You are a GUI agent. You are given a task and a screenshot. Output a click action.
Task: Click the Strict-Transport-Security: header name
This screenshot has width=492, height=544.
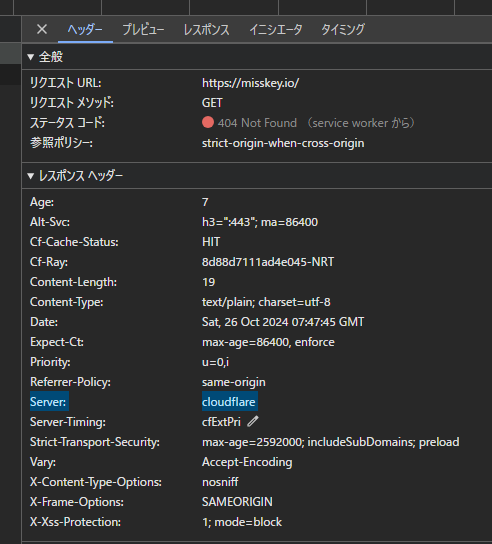pyautogui.click(x=95, y=442)
